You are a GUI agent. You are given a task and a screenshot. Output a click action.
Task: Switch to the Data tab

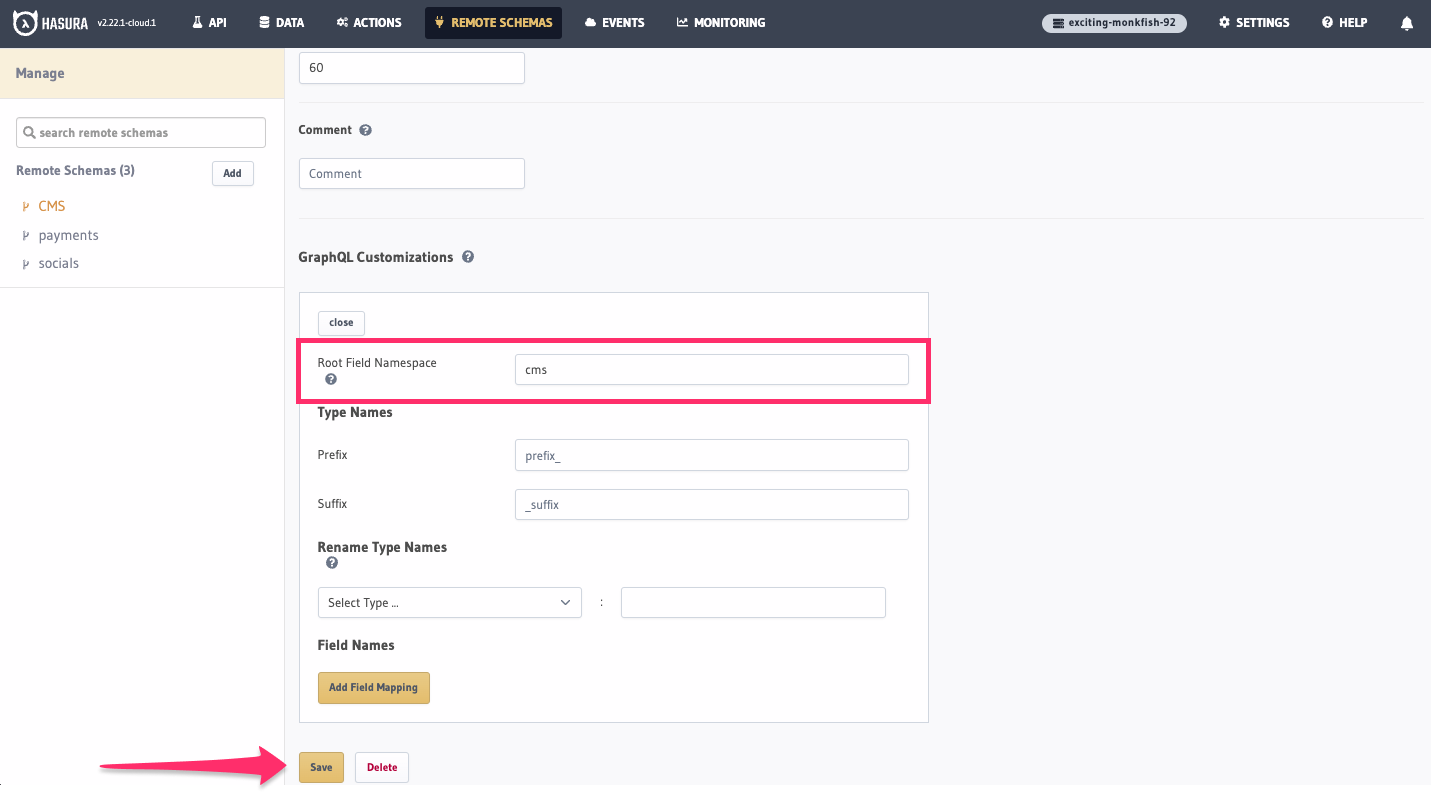[x=281, y=23]
